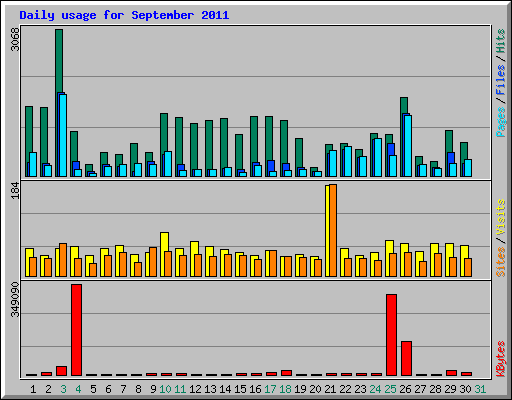
Task: Click the cyan pages bar for day 3
Action: click(63, 135)
